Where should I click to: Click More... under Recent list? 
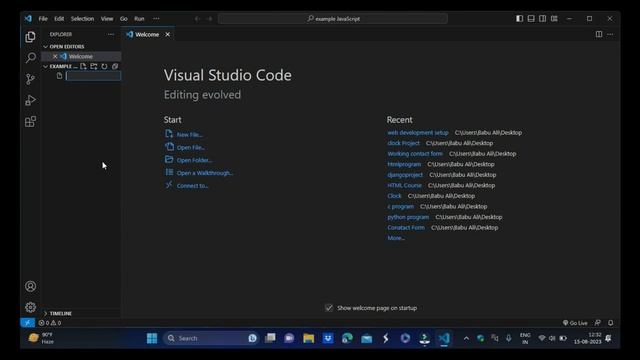coord(396,238)
